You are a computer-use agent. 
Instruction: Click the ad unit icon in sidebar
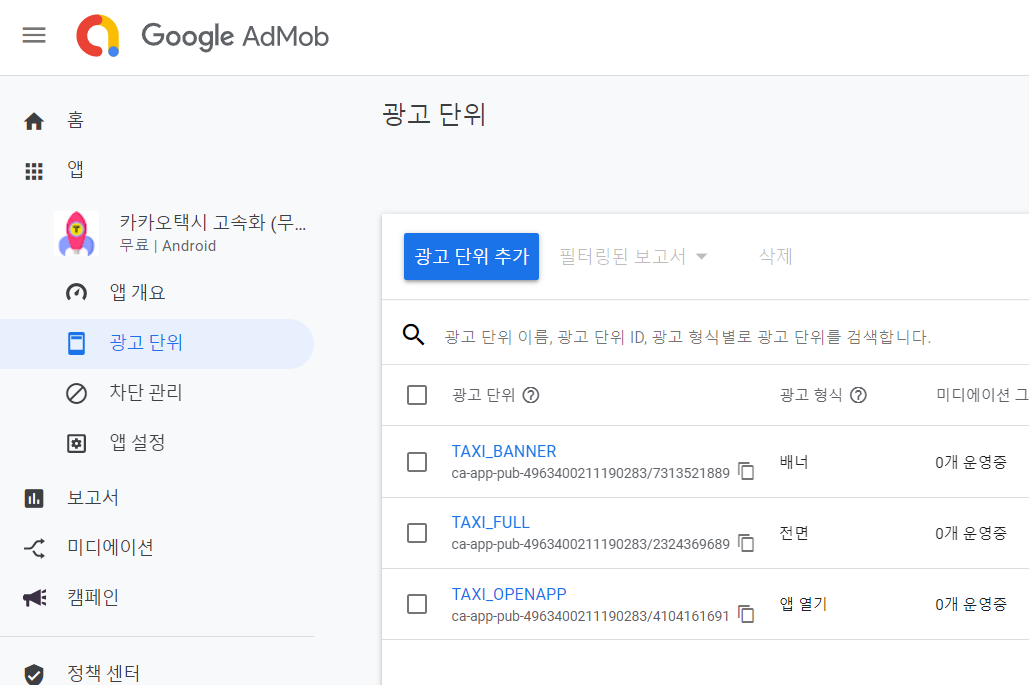click(76, 343)
